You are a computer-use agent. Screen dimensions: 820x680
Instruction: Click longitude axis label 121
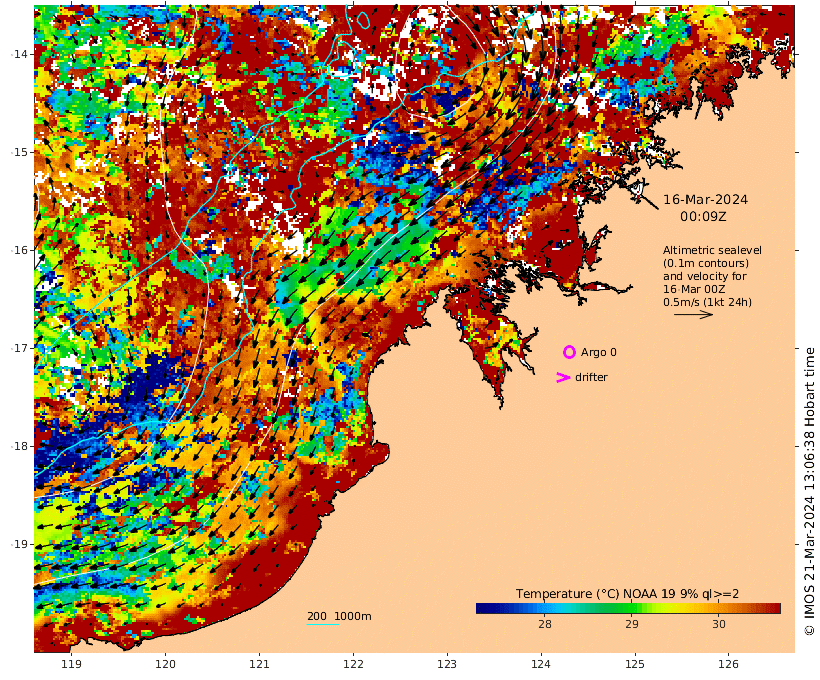(259, 664)
